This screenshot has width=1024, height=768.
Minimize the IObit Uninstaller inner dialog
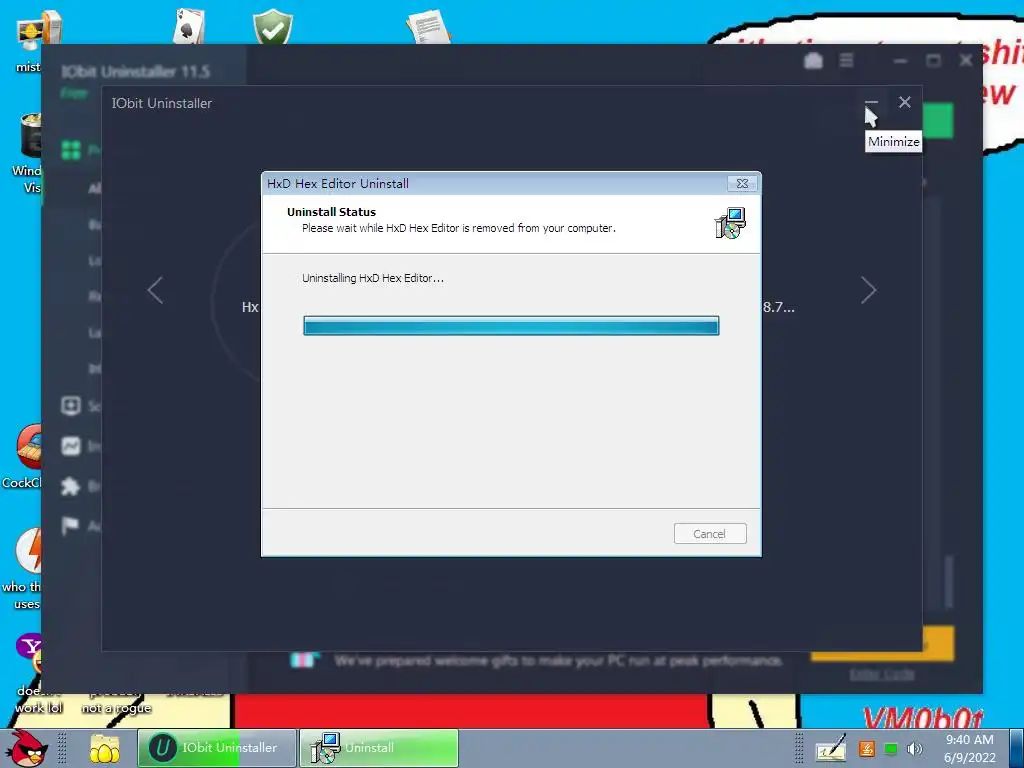click(x=871, y=103)
